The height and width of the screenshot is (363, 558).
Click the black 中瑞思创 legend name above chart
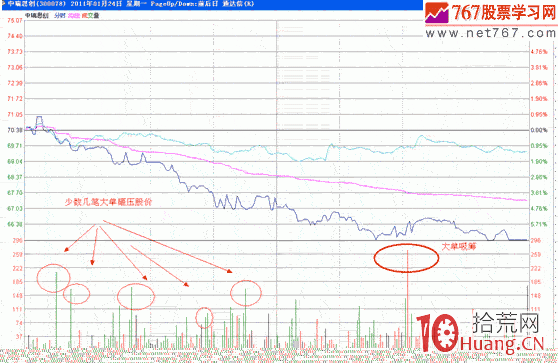point(37,16)
